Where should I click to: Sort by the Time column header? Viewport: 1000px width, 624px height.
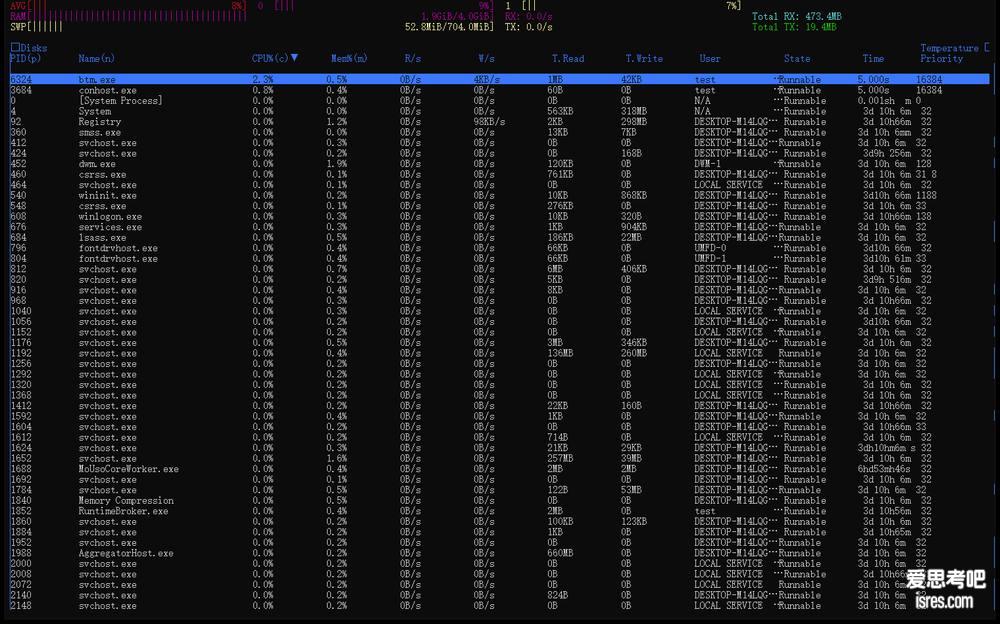pos(873,59)
